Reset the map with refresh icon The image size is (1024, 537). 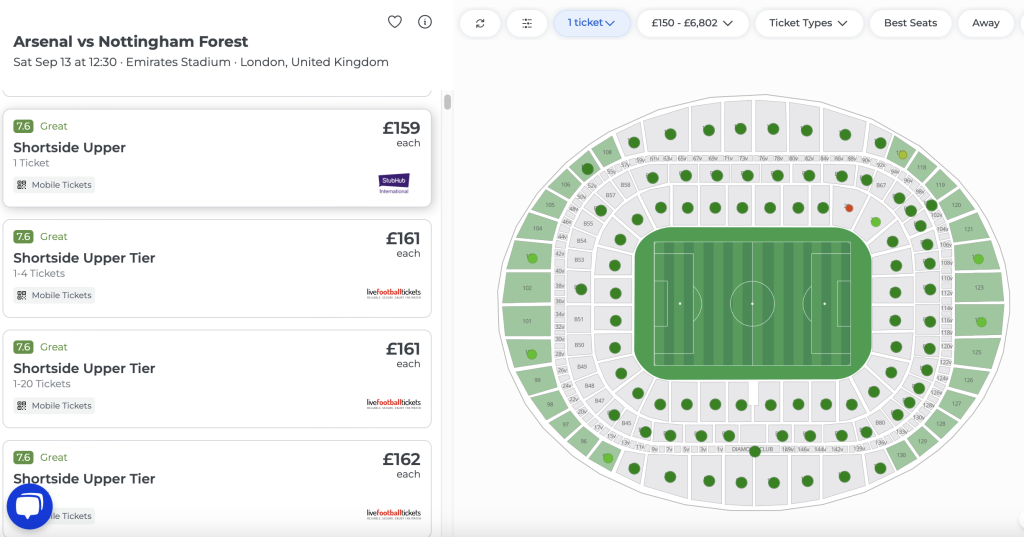pyautogui.click(x=480, y=23)
